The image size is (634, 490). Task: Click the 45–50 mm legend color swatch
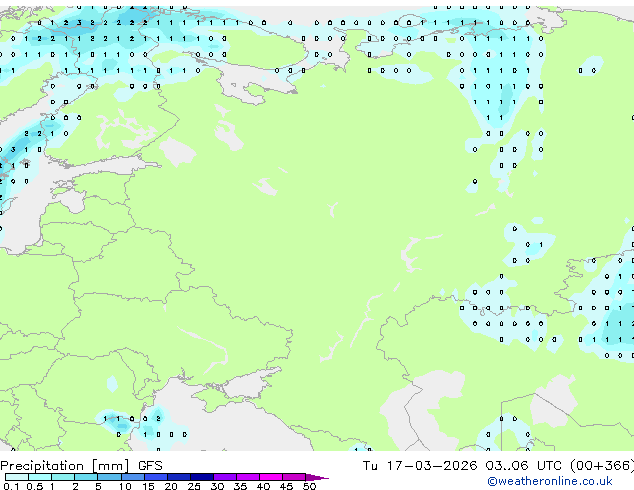click(x=294, y=477)
